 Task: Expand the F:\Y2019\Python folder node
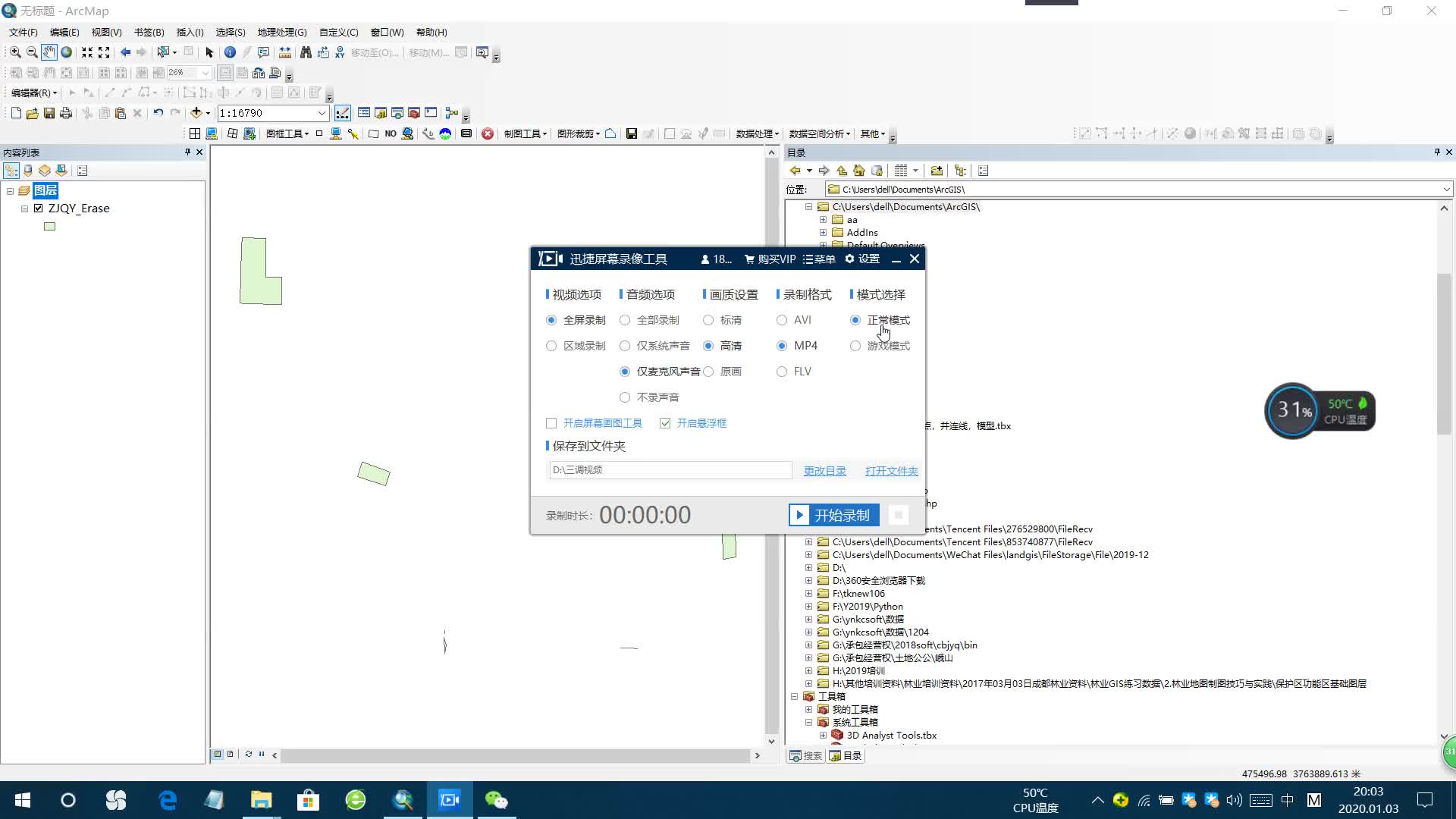coord(808,607)
